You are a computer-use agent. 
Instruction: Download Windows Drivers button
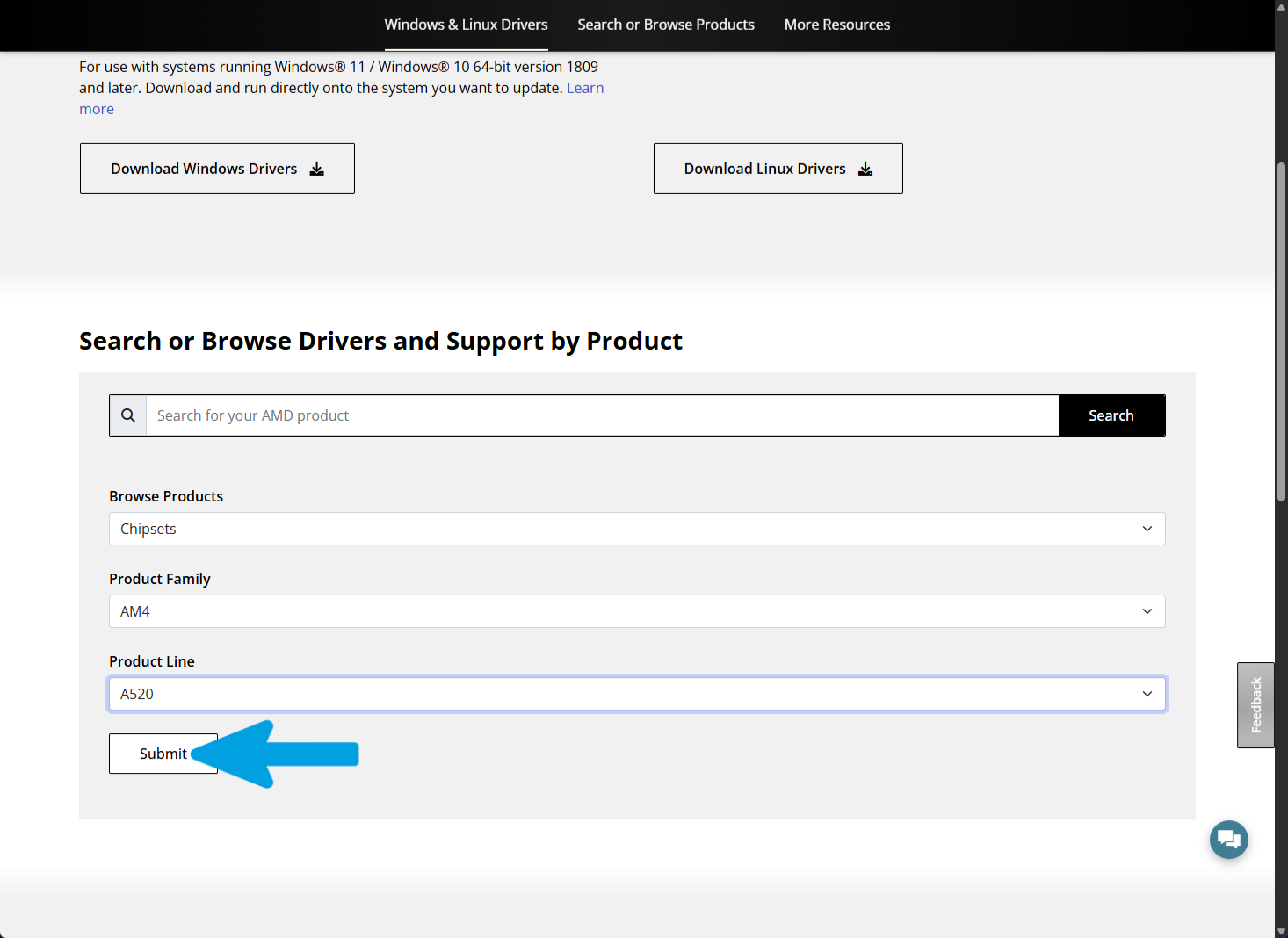(217, 169)
